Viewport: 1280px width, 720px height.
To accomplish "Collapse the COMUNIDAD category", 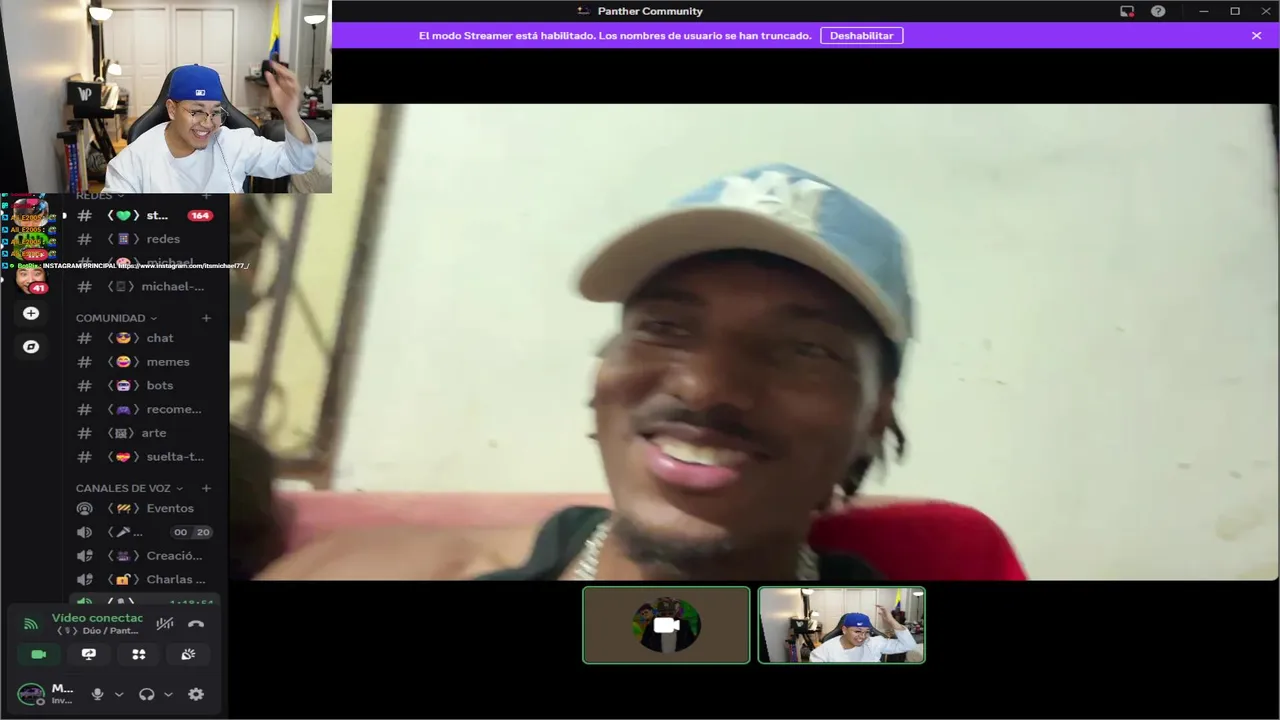I will pyautogui.click(x=116, y=318).
